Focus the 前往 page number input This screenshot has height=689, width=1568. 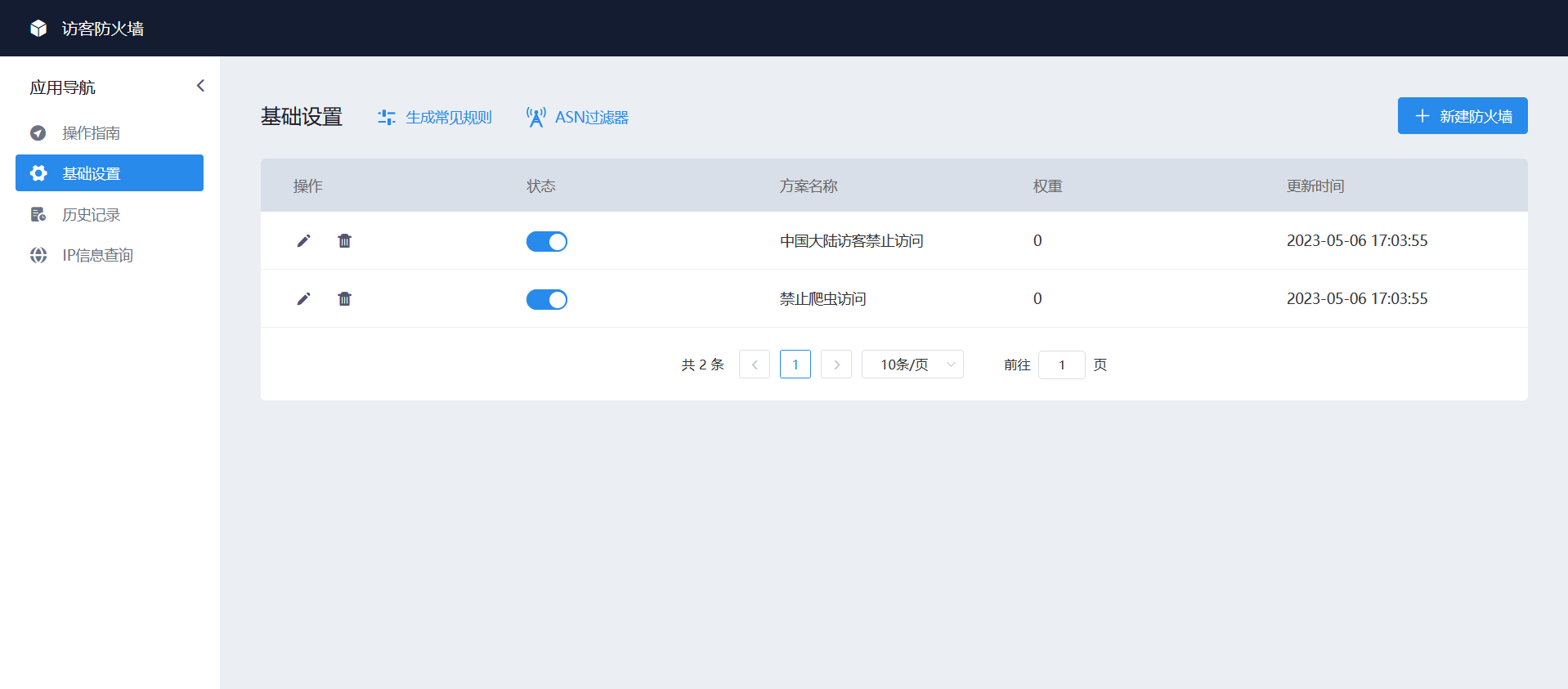click(1062, 365)
